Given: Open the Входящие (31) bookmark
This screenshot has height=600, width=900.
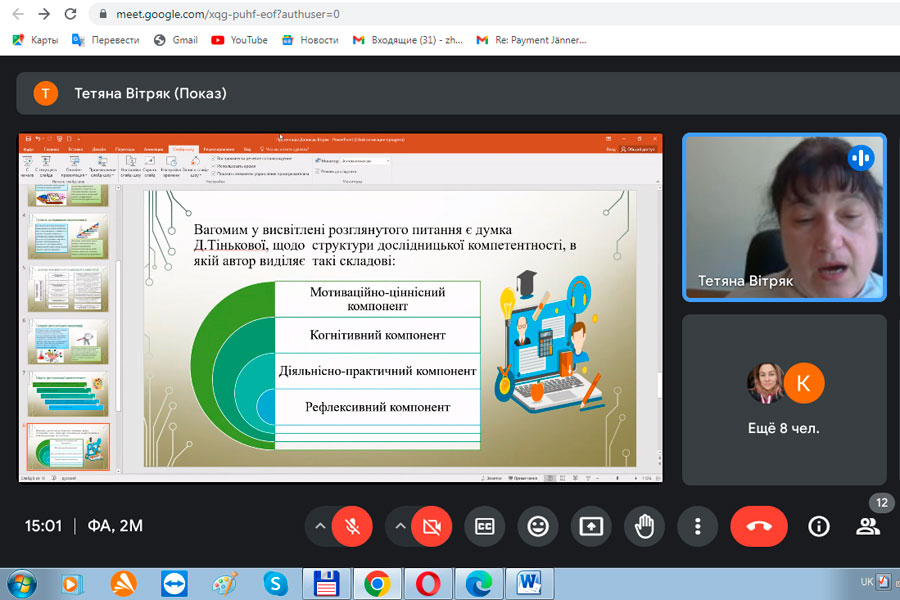Looking at the screenshot, I should pos(408,40).
